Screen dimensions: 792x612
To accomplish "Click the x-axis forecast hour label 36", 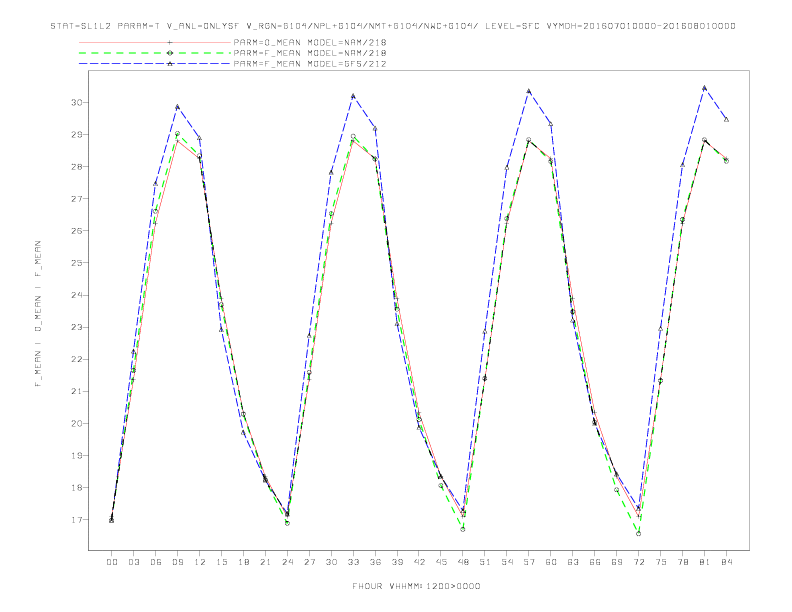I will (x=375, y=562).
